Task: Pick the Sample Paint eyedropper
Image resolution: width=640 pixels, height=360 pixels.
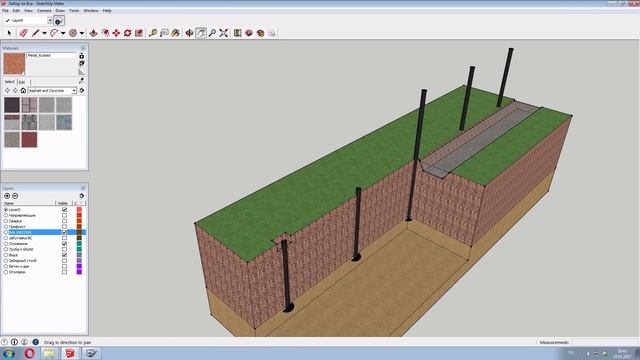Action: (x=82, y=81)
